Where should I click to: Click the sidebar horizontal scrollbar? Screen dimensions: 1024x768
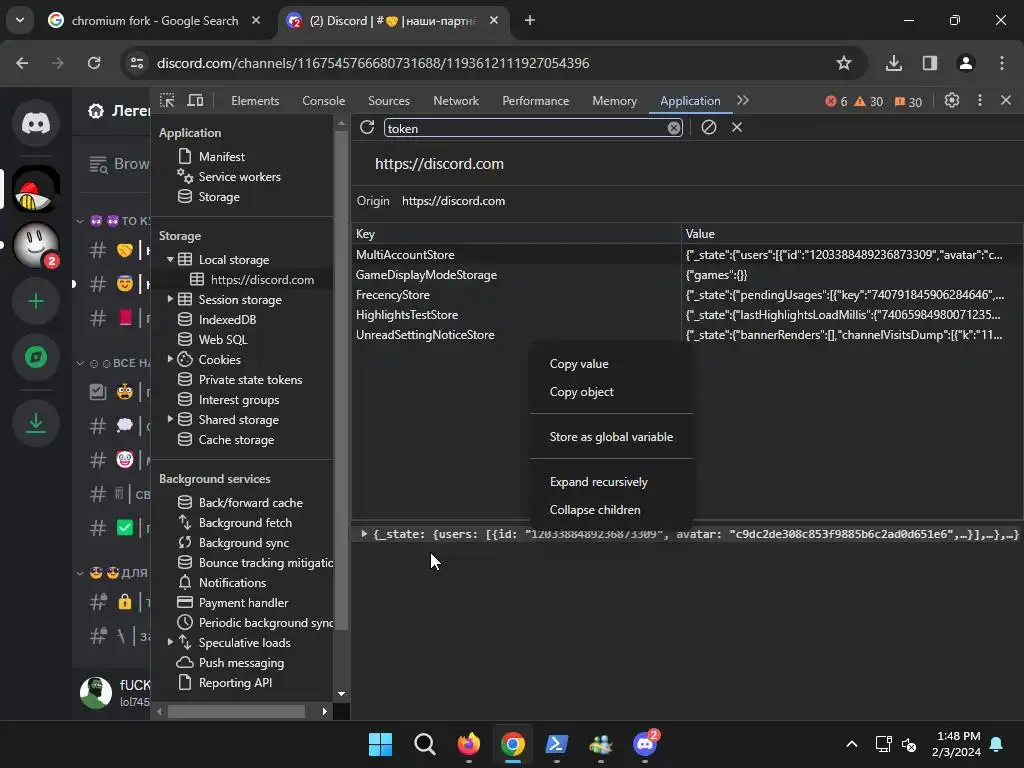tap(236, 711)
